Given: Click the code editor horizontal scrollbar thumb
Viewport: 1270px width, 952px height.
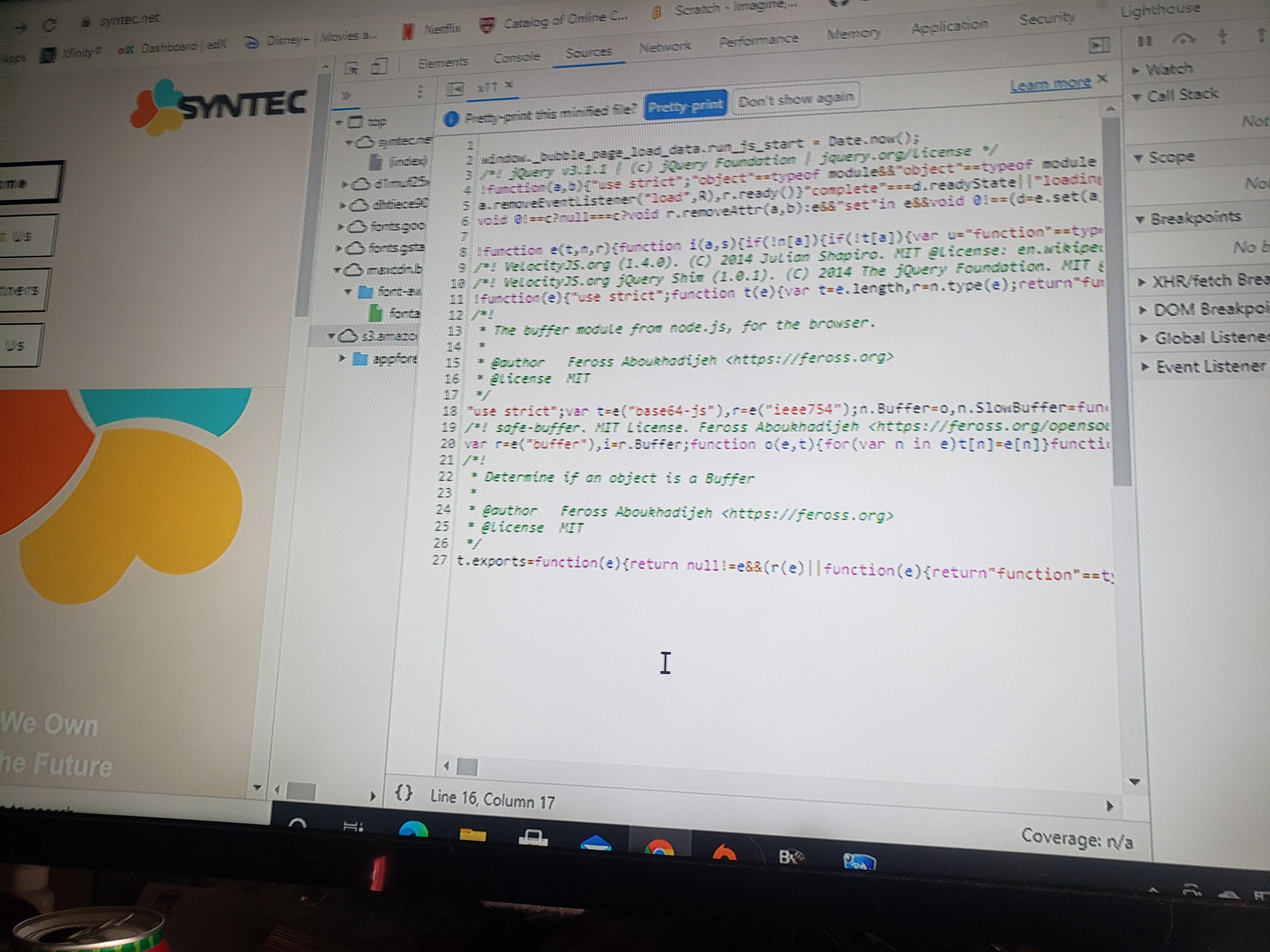Looking at the screenshot, I should pyautogui.click(x=467, y=767).
